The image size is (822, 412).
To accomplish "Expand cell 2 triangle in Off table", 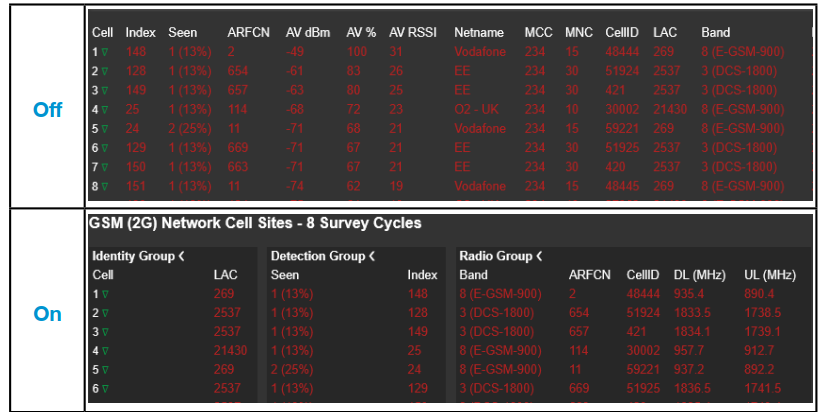I will point(105,71).
